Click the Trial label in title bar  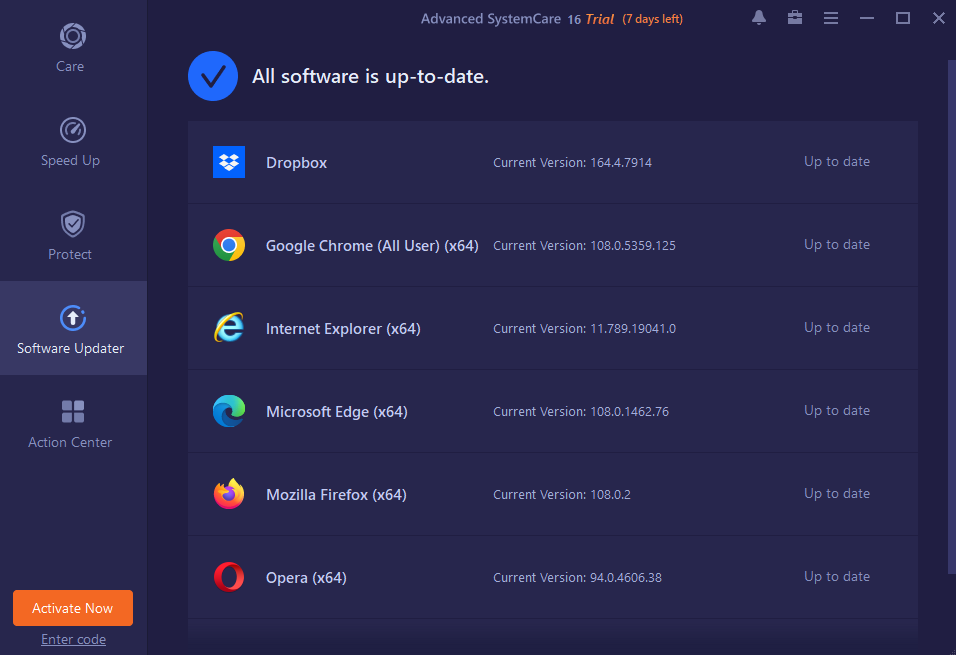click(599, 19)
